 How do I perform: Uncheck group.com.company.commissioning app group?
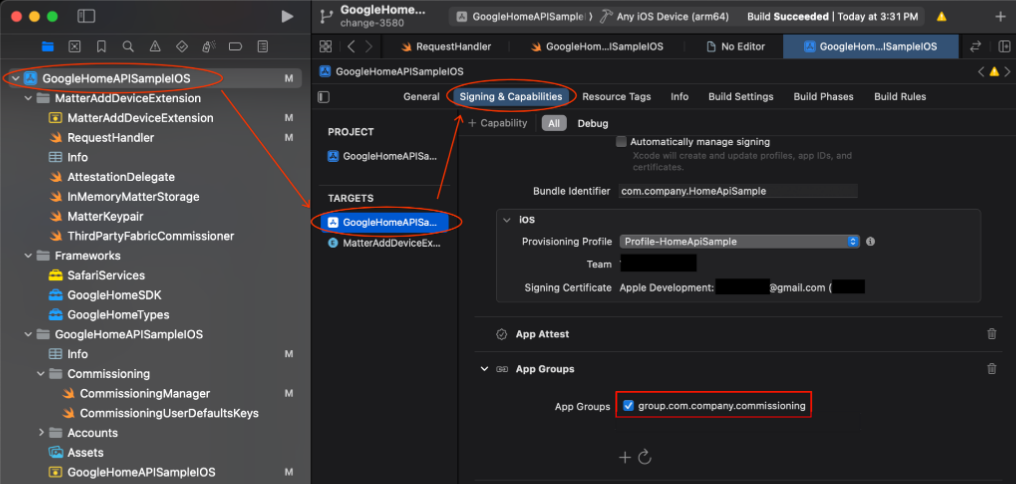point(628,405)
